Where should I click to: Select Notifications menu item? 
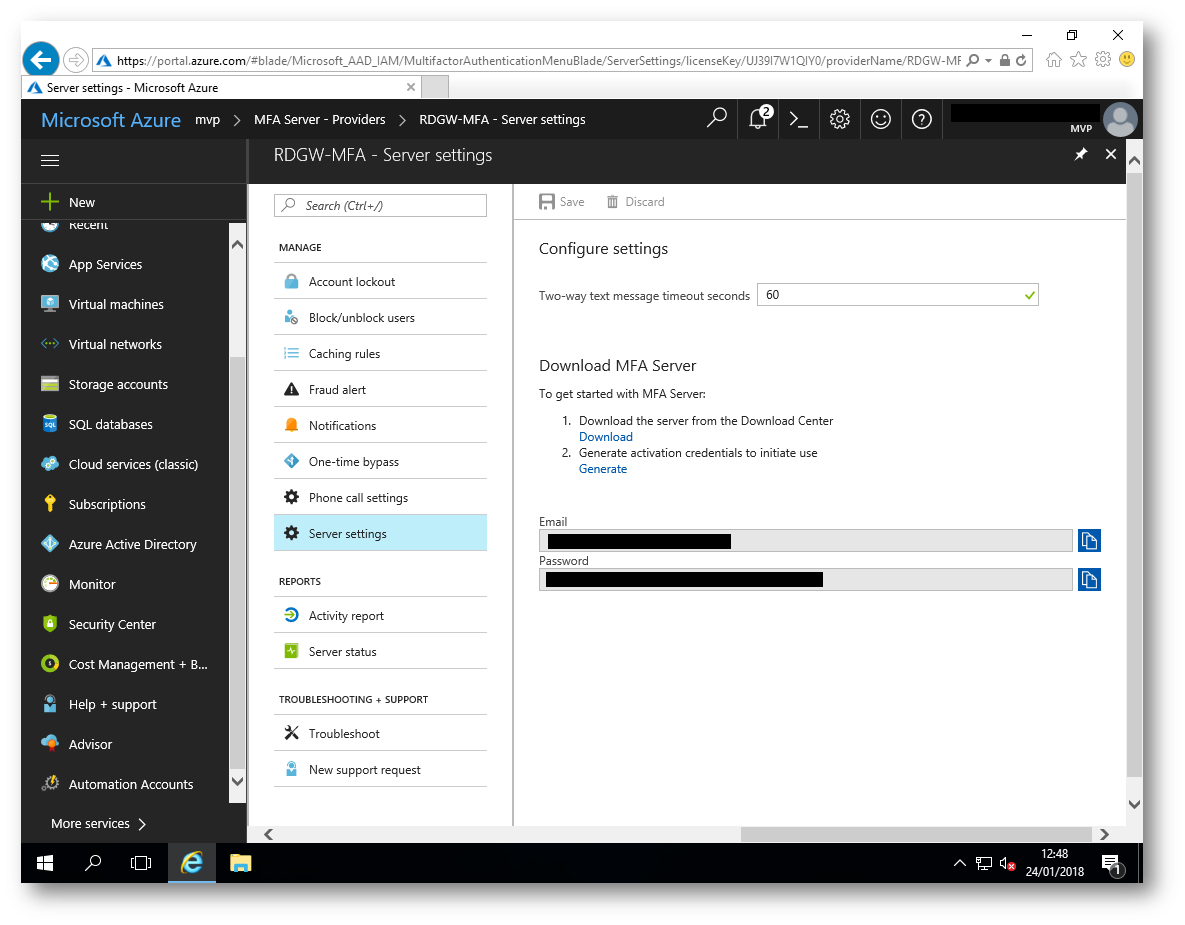pyautogui.click(x=380, y=425)
